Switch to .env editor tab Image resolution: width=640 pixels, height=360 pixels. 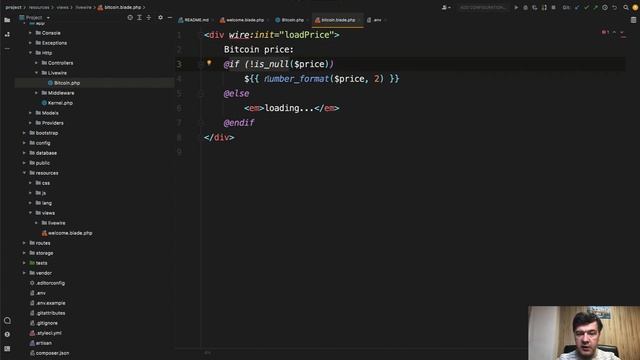(x=375, y=20)
